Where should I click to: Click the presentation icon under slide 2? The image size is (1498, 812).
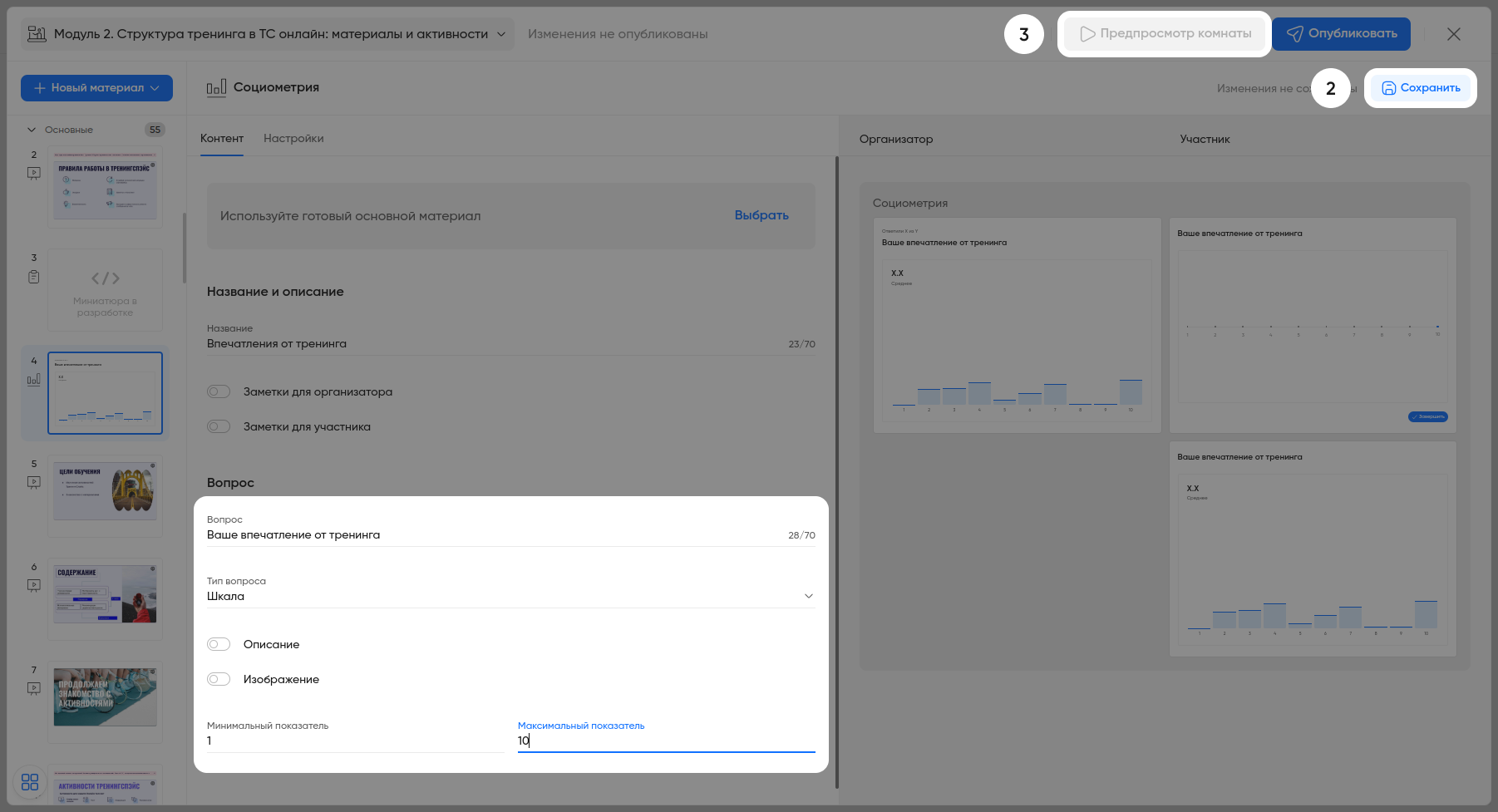coord(34,173)
